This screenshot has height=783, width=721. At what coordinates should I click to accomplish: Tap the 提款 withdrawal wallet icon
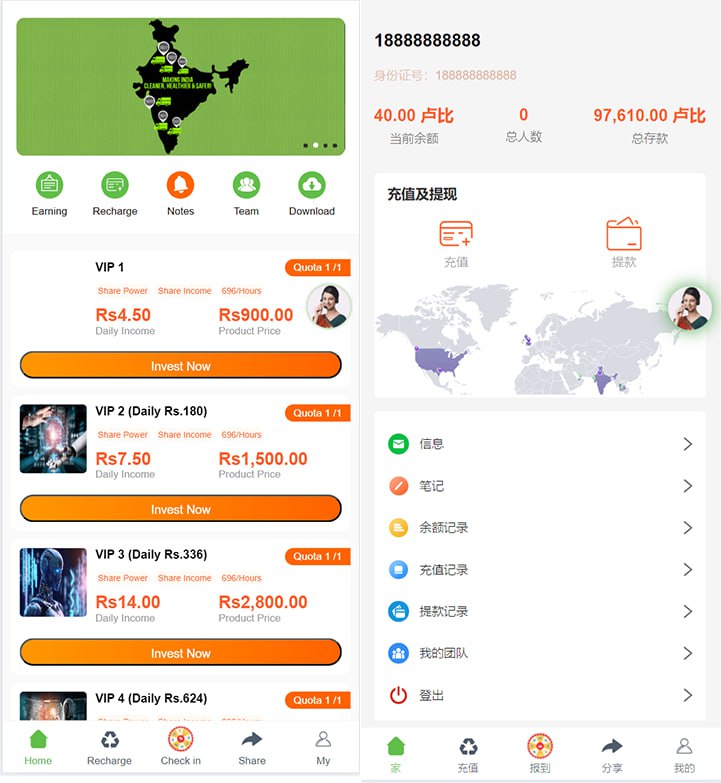tap(624, 234)
